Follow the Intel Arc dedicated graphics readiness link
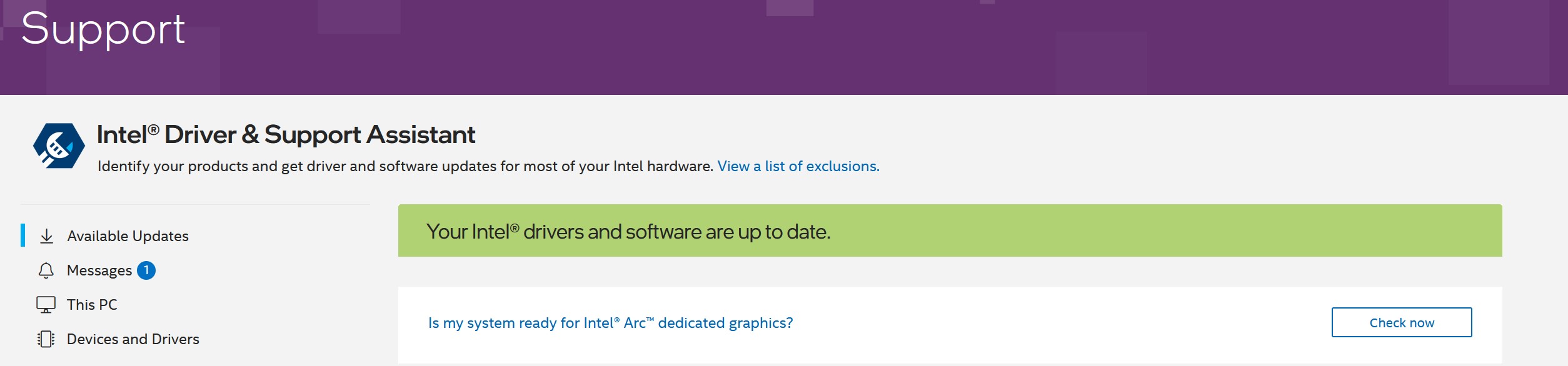1568x366 pixels. (611, 323)
